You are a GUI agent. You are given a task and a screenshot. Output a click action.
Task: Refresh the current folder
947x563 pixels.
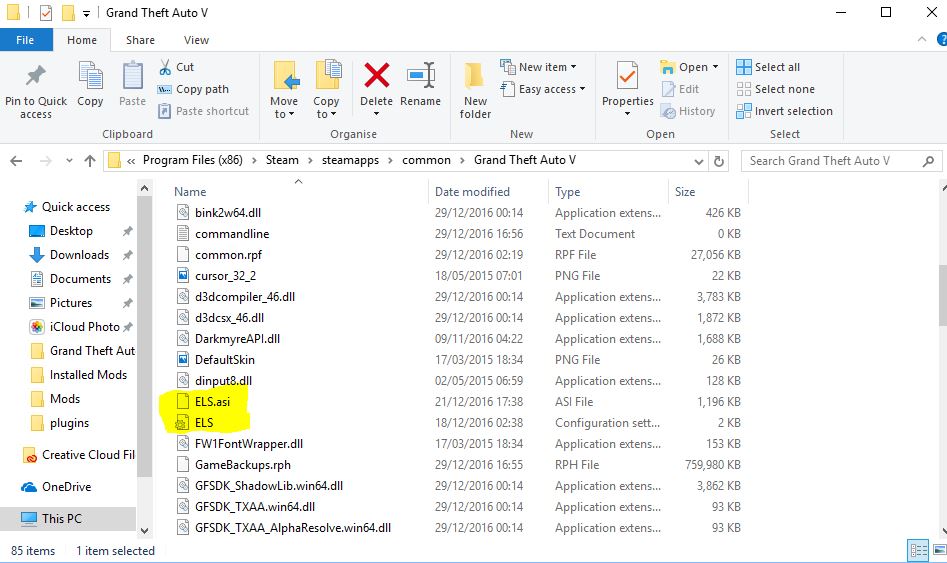point(719,161)
